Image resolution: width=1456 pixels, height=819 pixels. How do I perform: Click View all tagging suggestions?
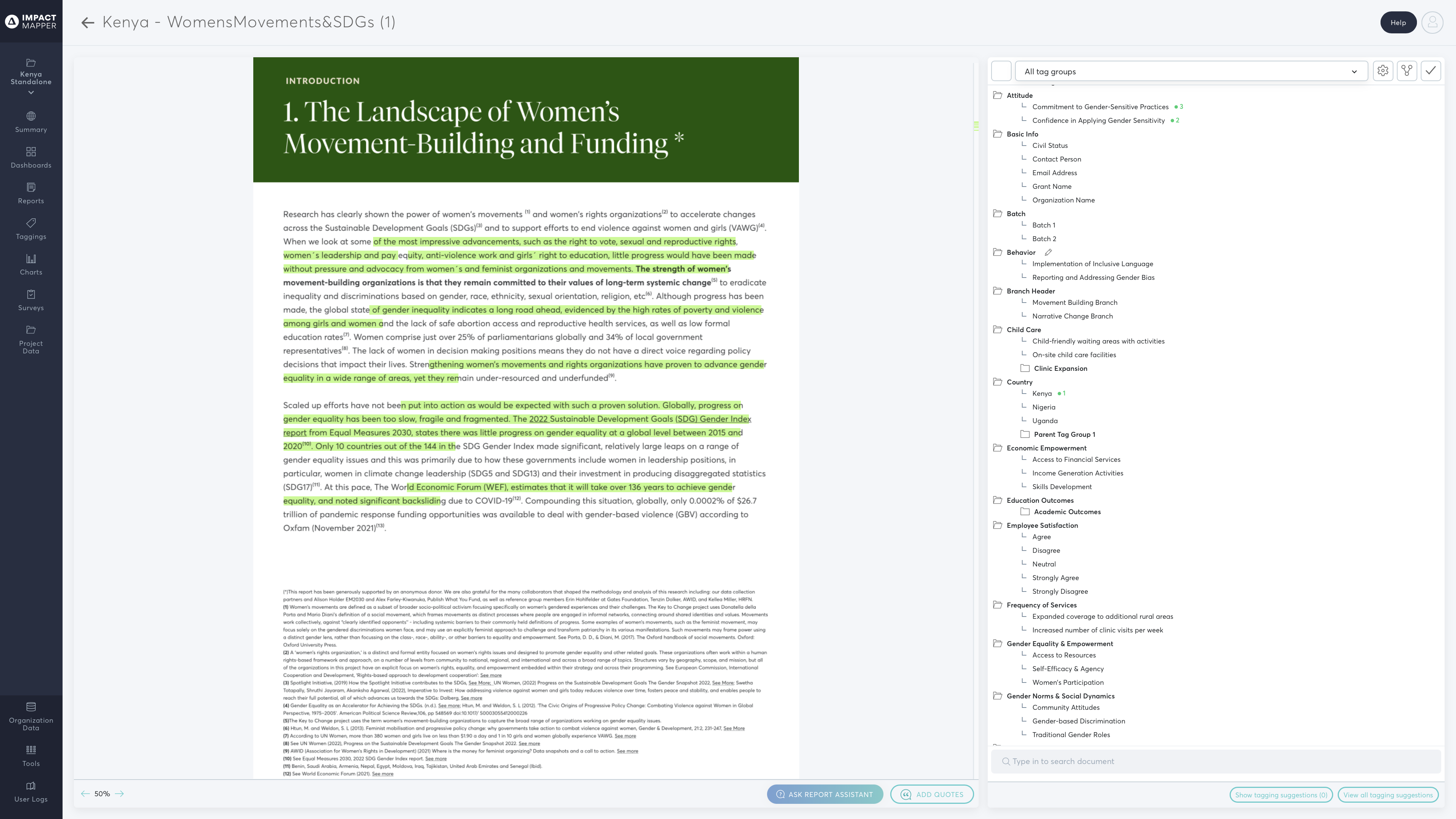tap(1388, 795)
